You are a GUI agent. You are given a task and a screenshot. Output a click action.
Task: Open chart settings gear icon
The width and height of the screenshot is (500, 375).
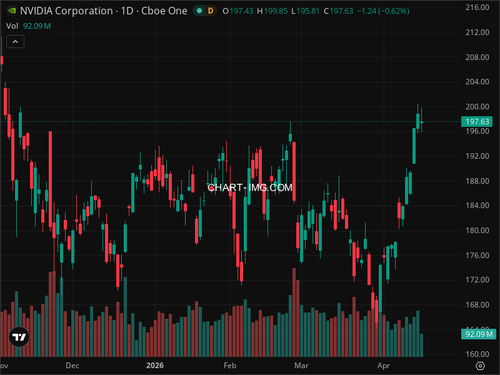pyautogui.click(x=480, y=366)
